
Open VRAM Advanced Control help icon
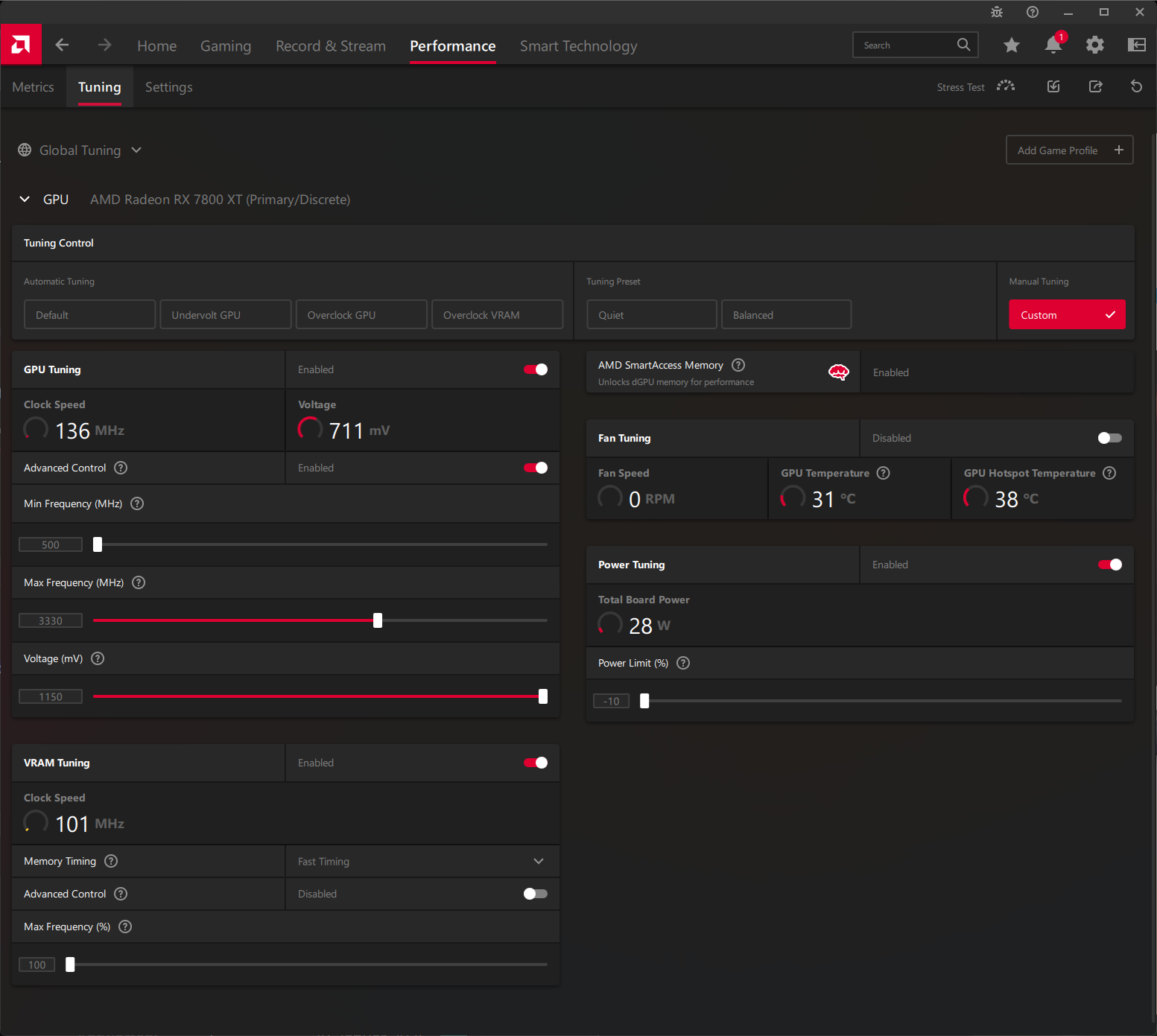pyautogui.click(x=121, y=894)
